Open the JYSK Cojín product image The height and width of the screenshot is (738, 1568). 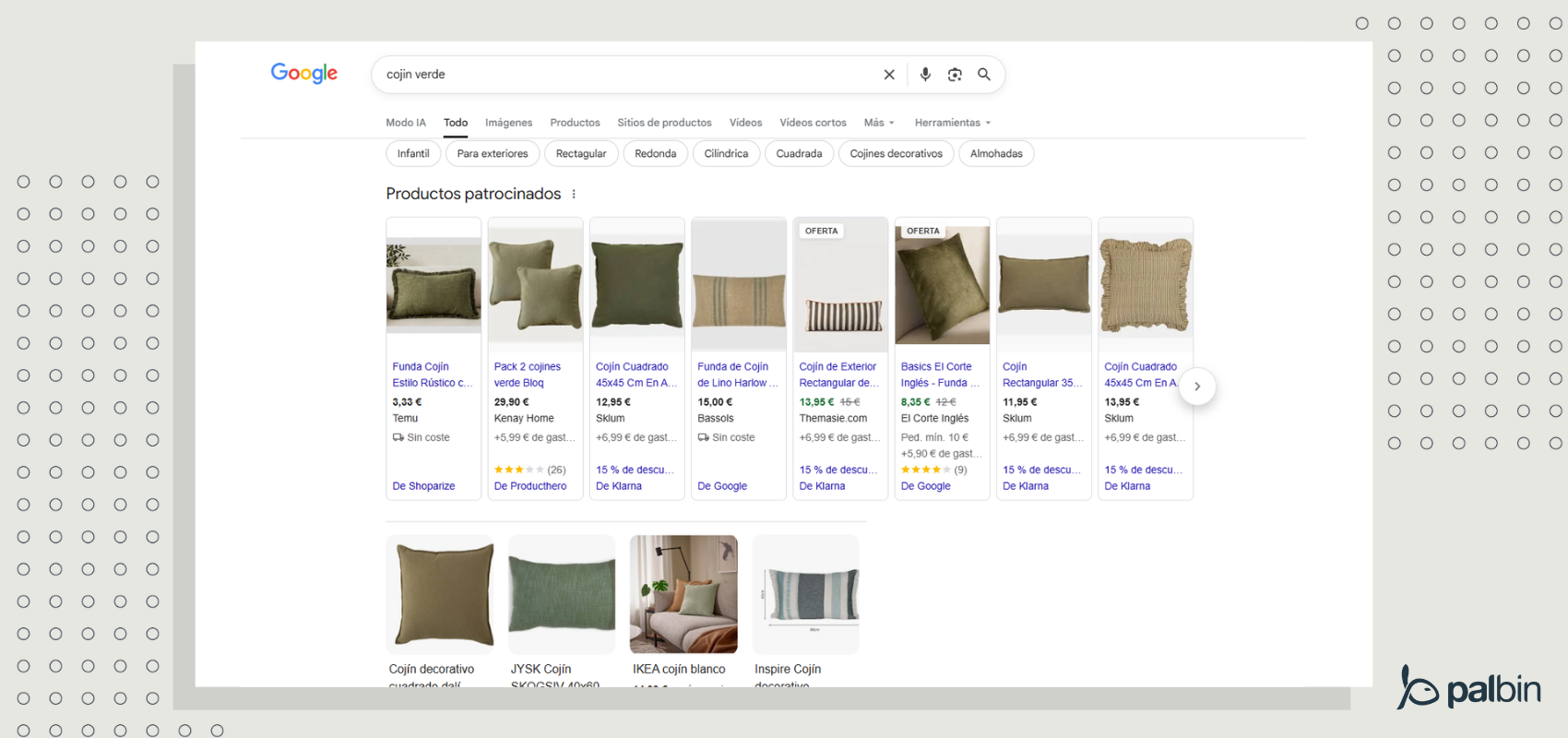coord(562,594)
